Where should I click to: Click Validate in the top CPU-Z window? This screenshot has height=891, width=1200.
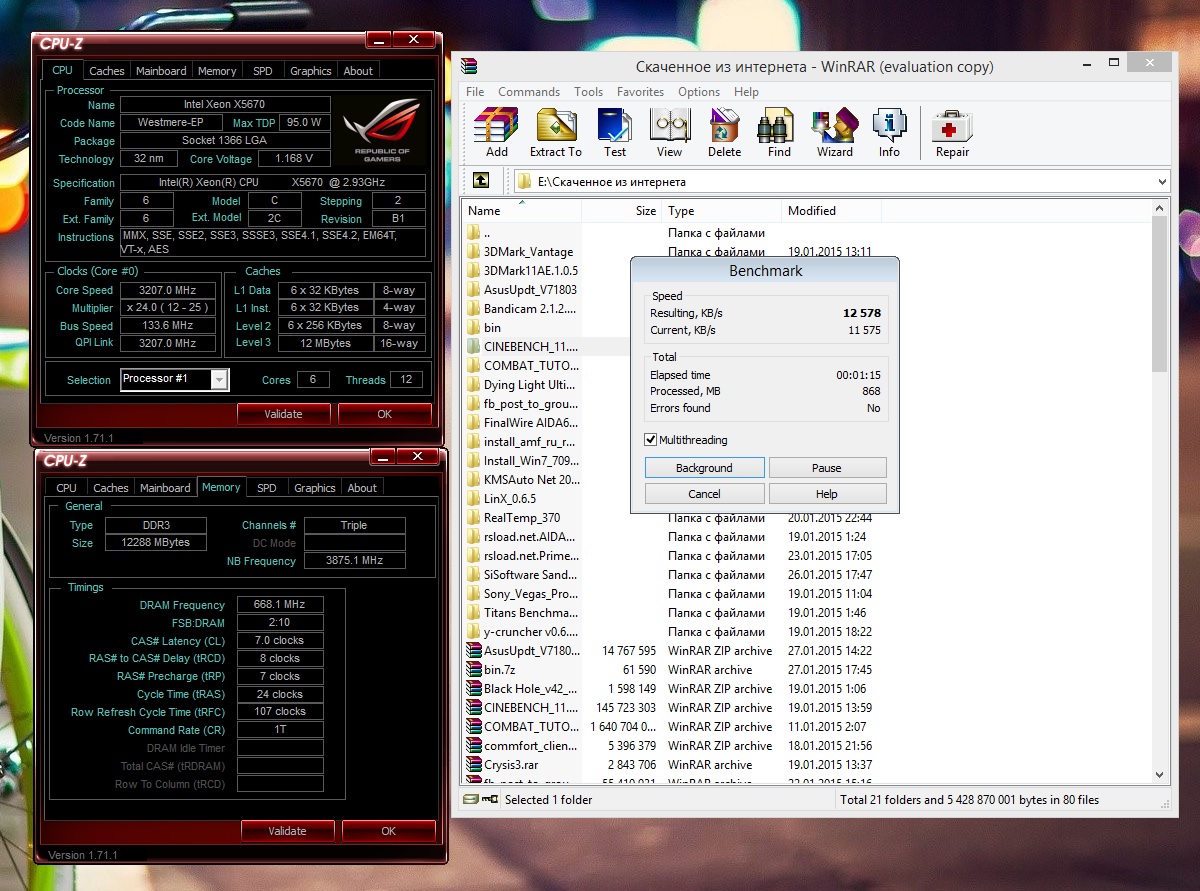click(284, 414)
